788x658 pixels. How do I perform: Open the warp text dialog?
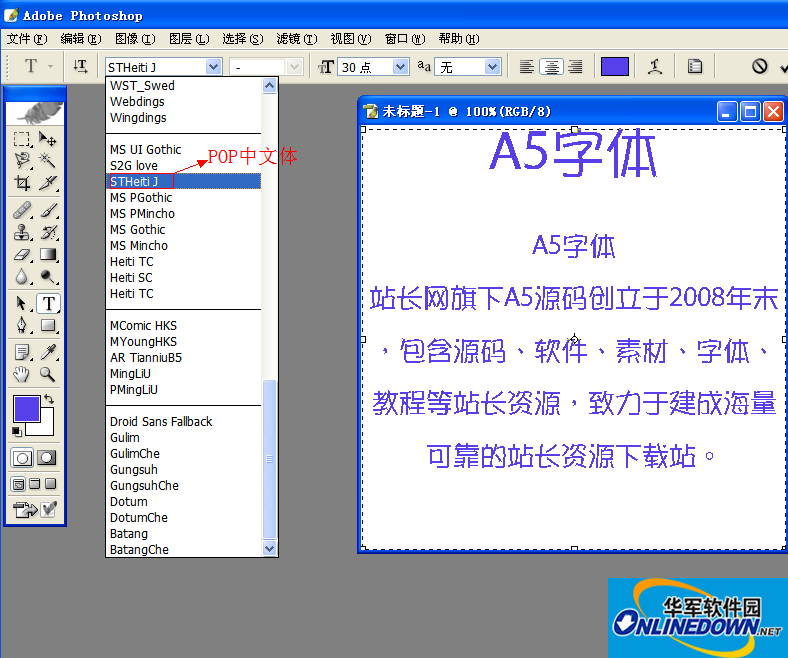pyautogui.click(x=654, y=66)
